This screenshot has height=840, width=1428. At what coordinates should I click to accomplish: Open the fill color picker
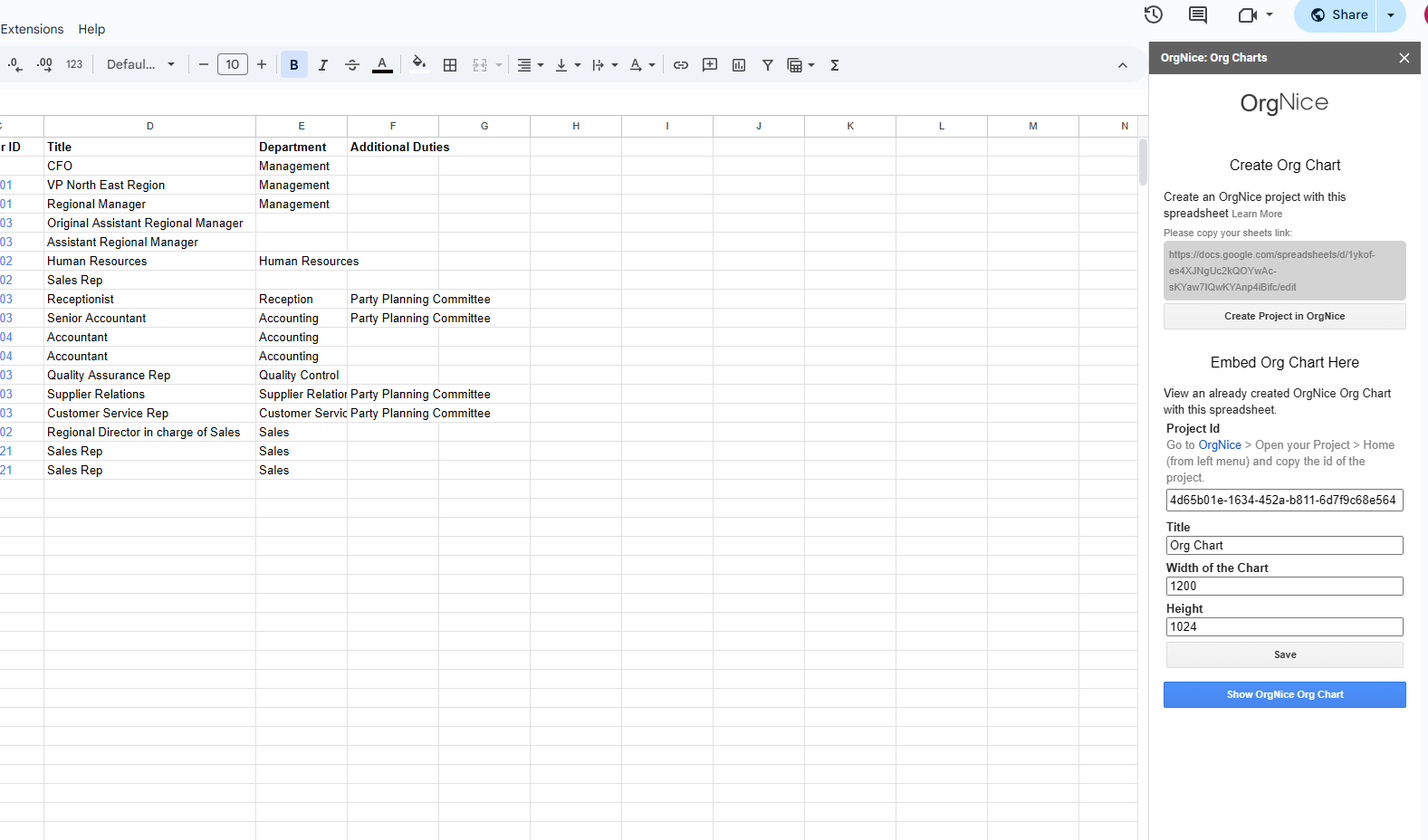(x=418, y=64)
